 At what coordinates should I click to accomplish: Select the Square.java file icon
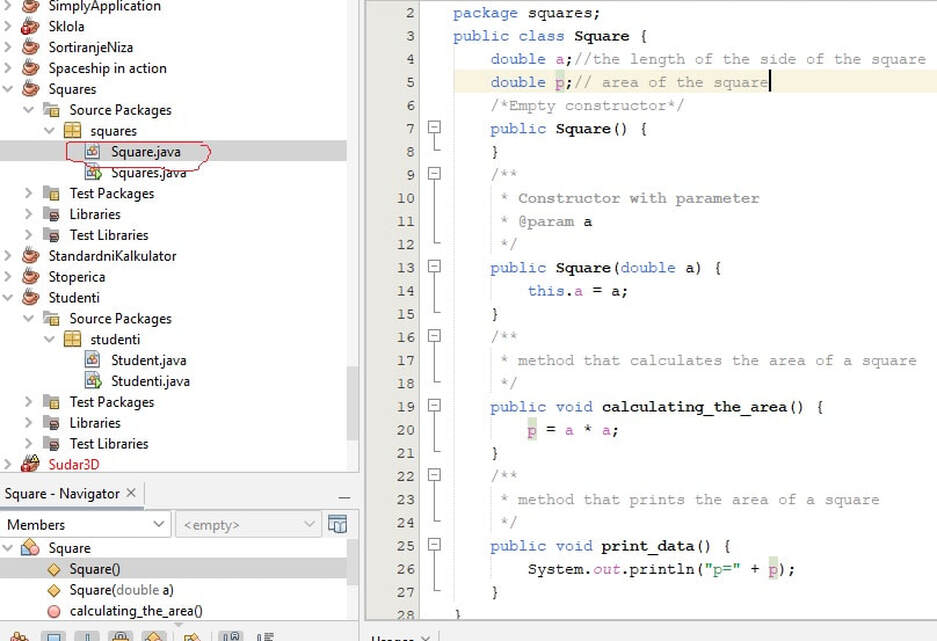click(x=92, y=151)
